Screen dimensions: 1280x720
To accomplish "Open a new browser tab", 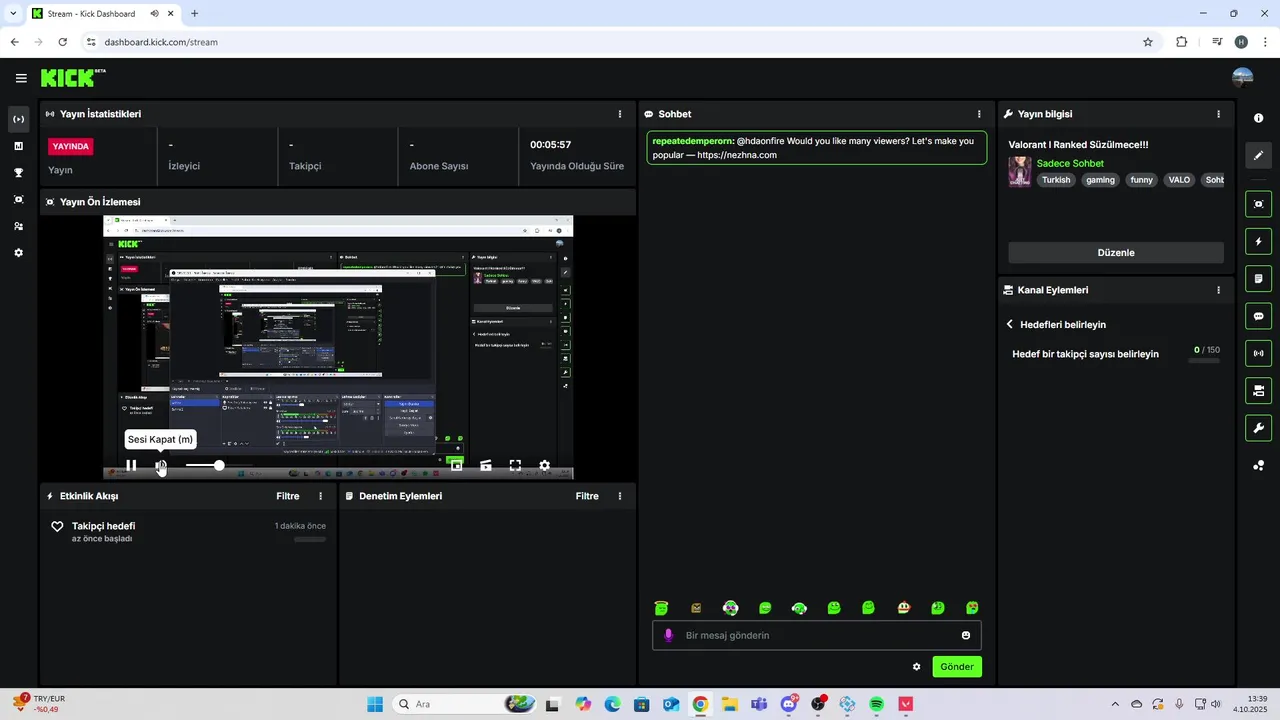I will [194, 14].
